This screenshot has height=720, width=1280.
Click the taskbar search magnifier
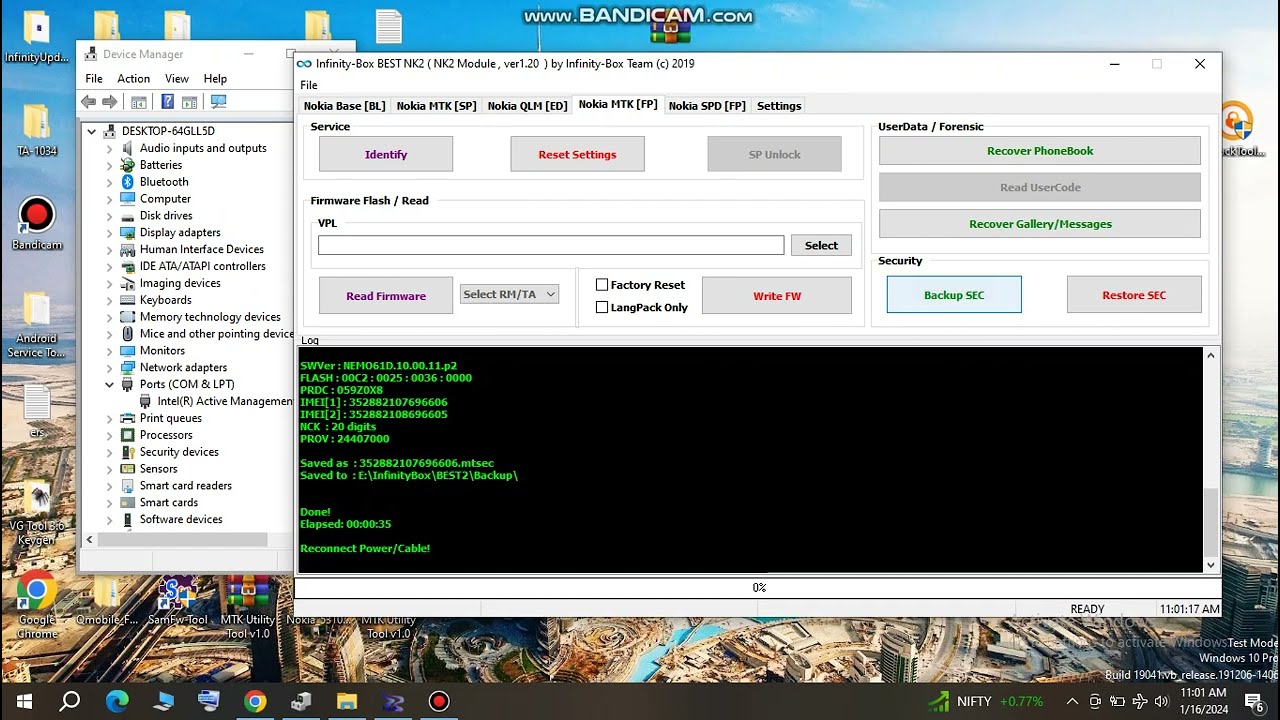pyautogui.click(x=70, y=701)
